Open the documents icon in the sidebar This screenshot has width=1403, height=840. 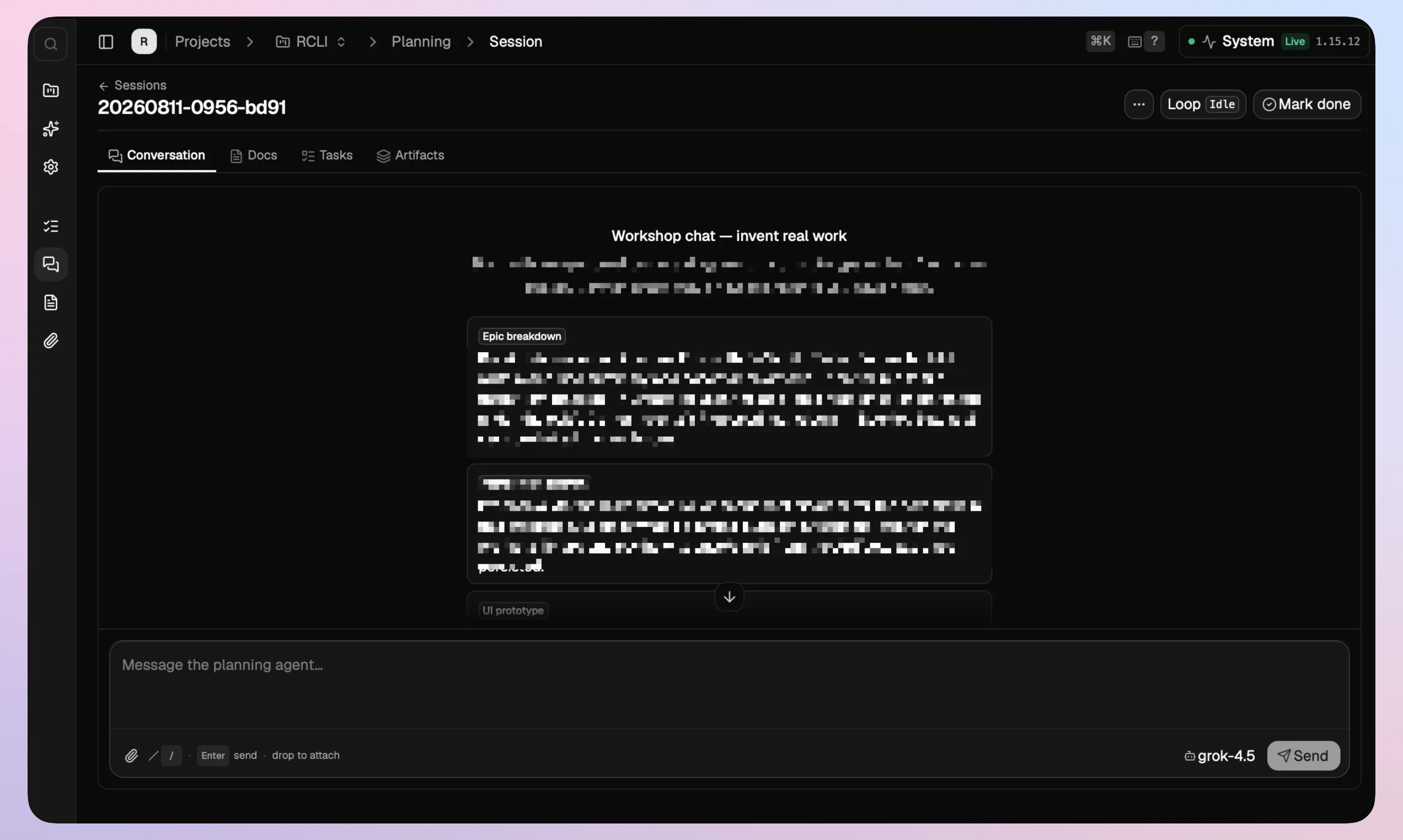click(50, 302)
